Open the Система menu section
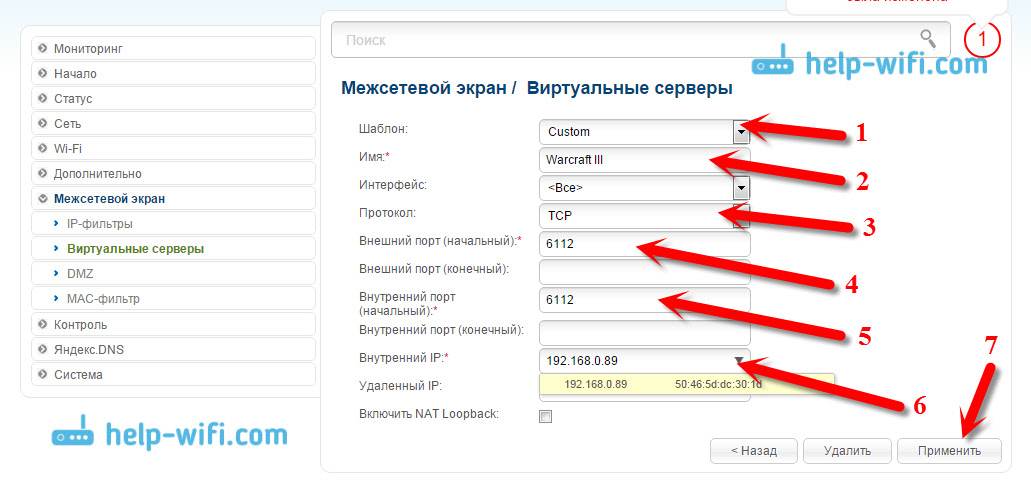This screenshot has width=1031, height=485. 174,375
